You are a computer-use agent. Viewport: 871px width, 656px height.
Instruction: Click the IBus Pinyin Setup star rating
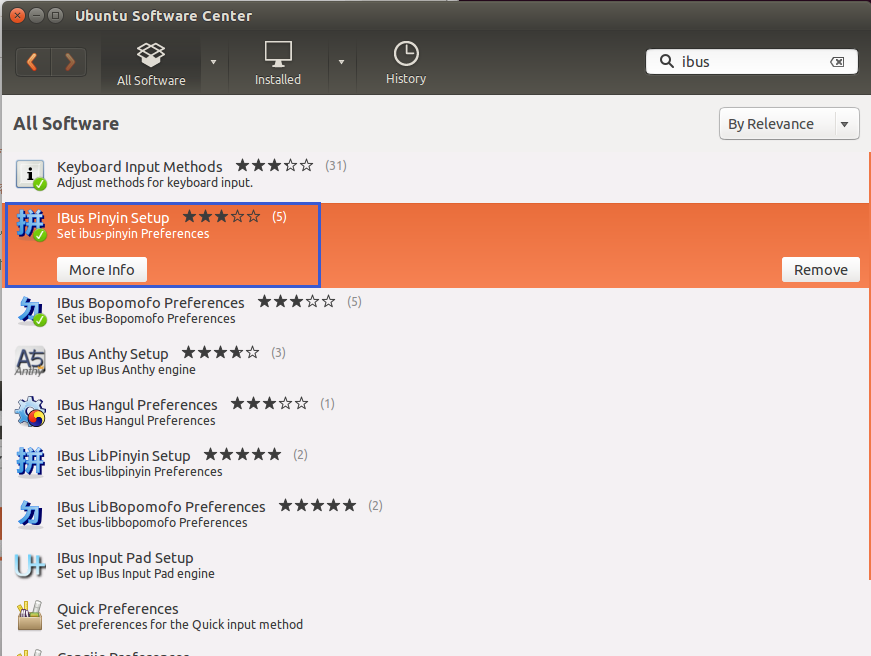tap(221, 217)
